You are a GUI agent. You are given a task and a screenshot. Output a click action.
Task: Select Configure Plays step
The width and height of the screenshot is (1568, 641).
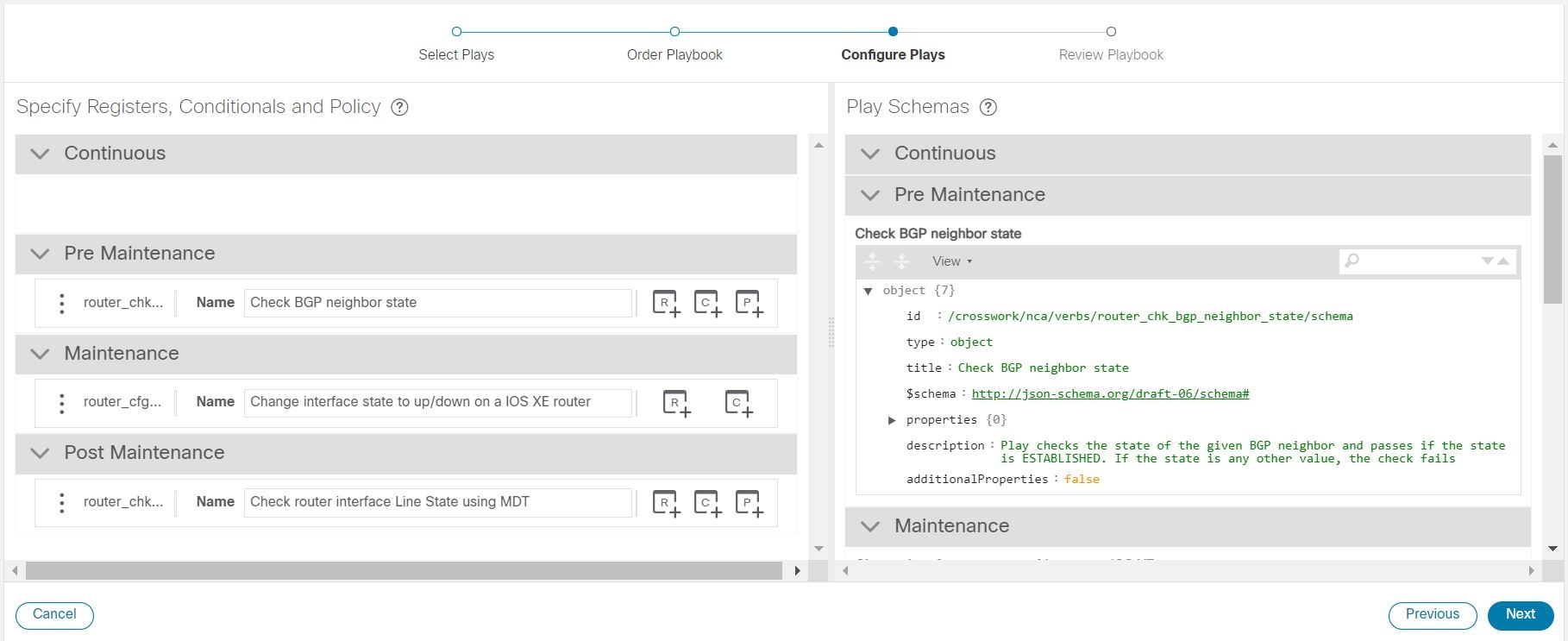[893, 32]
